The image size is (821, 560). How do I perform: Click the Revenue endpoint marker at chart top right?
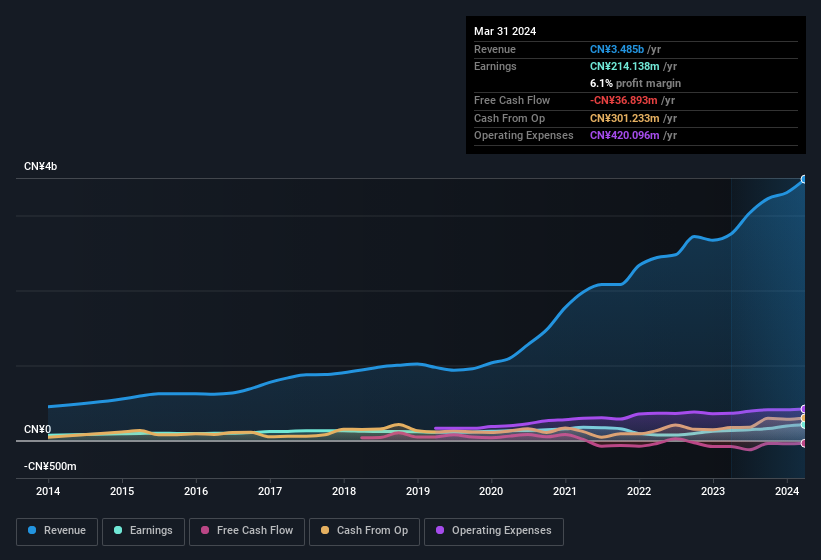(x=804, y=180)
